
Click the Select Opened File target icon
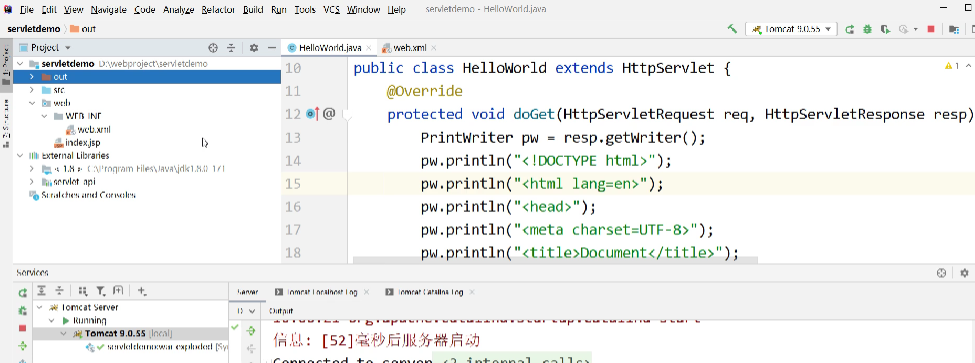click(213, 47)
